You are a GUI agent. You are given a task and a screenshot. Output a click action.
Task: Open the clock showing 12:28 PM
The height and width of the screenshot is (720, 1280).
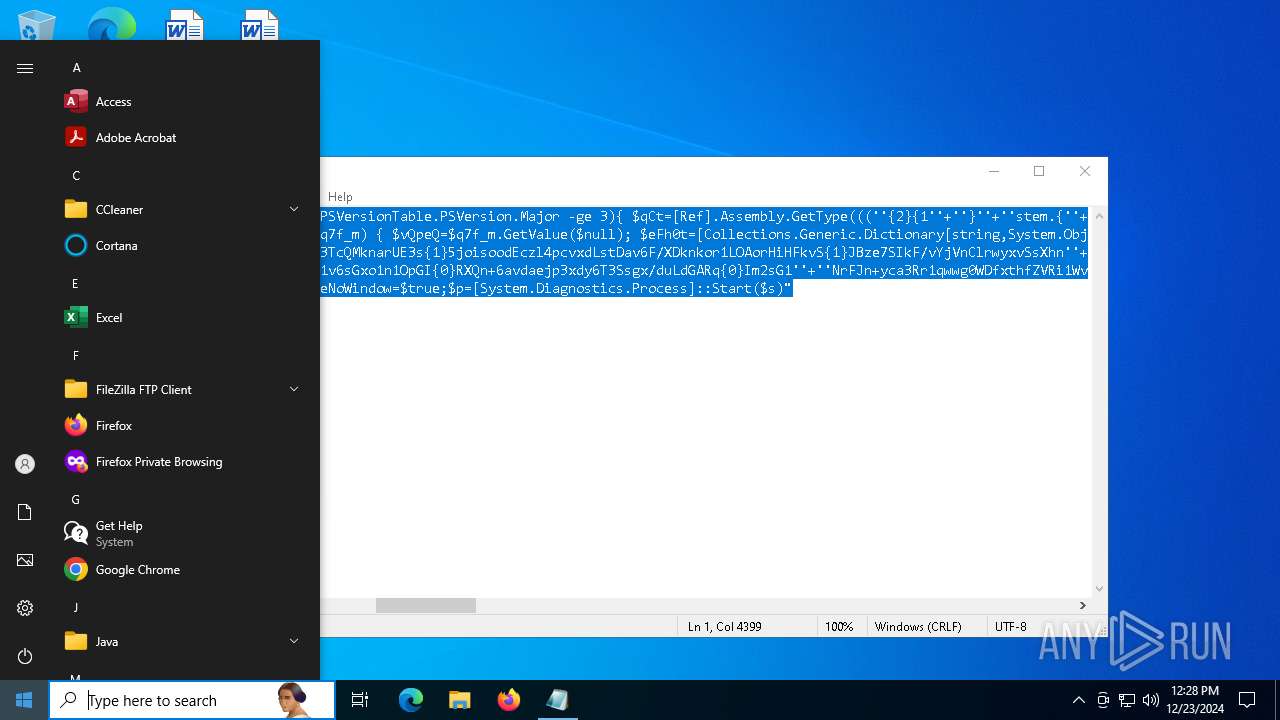(1194, 700)
